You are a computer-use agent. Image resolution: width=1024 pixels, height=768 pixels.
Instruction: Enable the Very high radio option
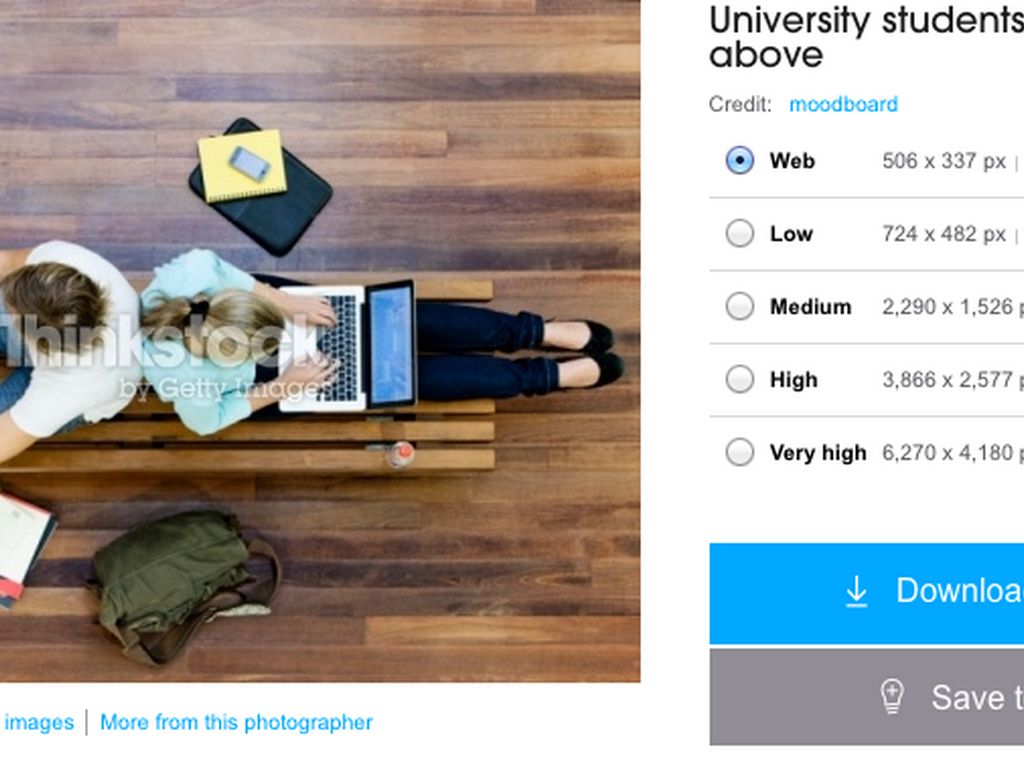740,453
